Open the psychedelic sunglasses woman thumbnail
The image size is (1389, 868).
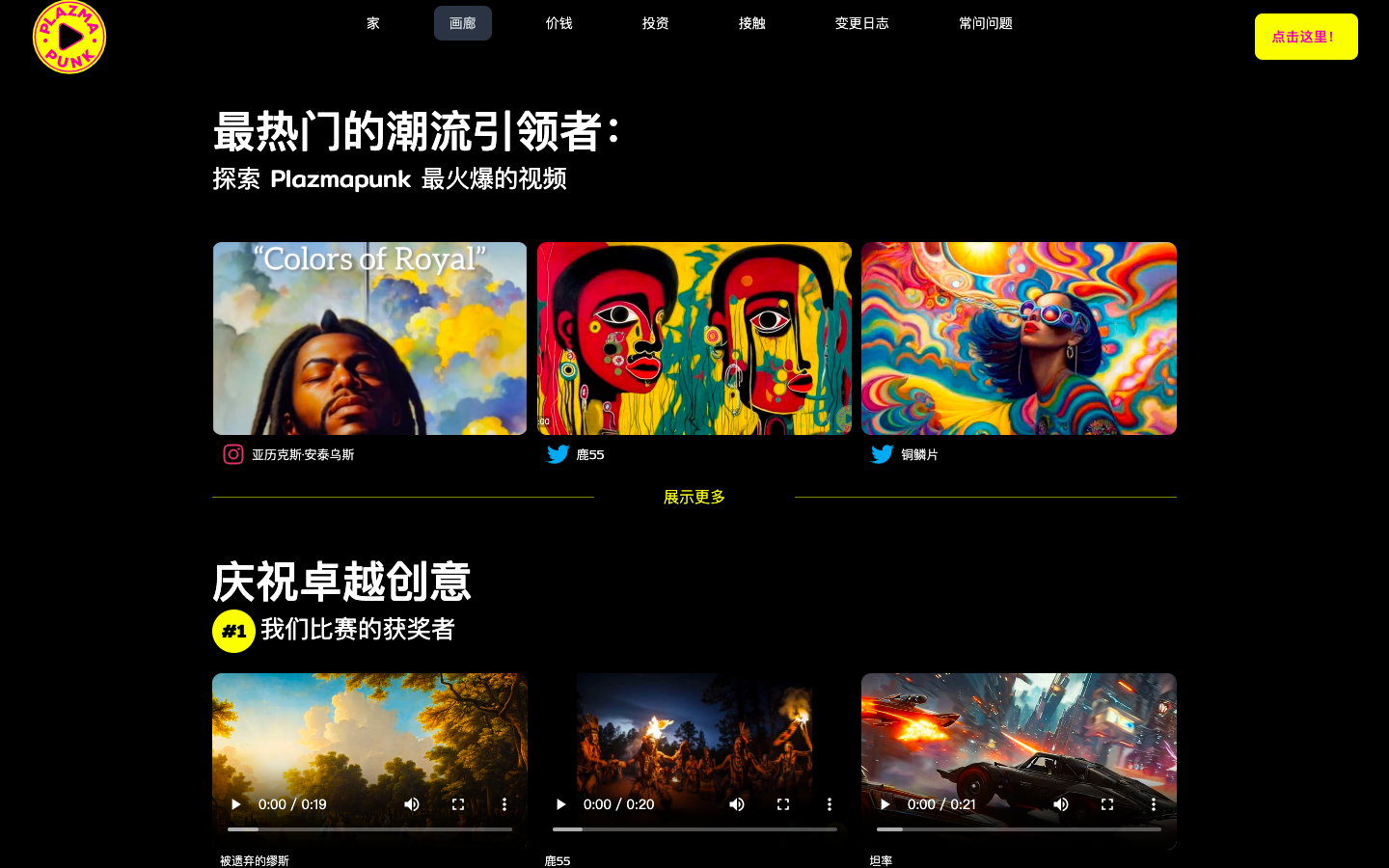(x=1019, y=339)
